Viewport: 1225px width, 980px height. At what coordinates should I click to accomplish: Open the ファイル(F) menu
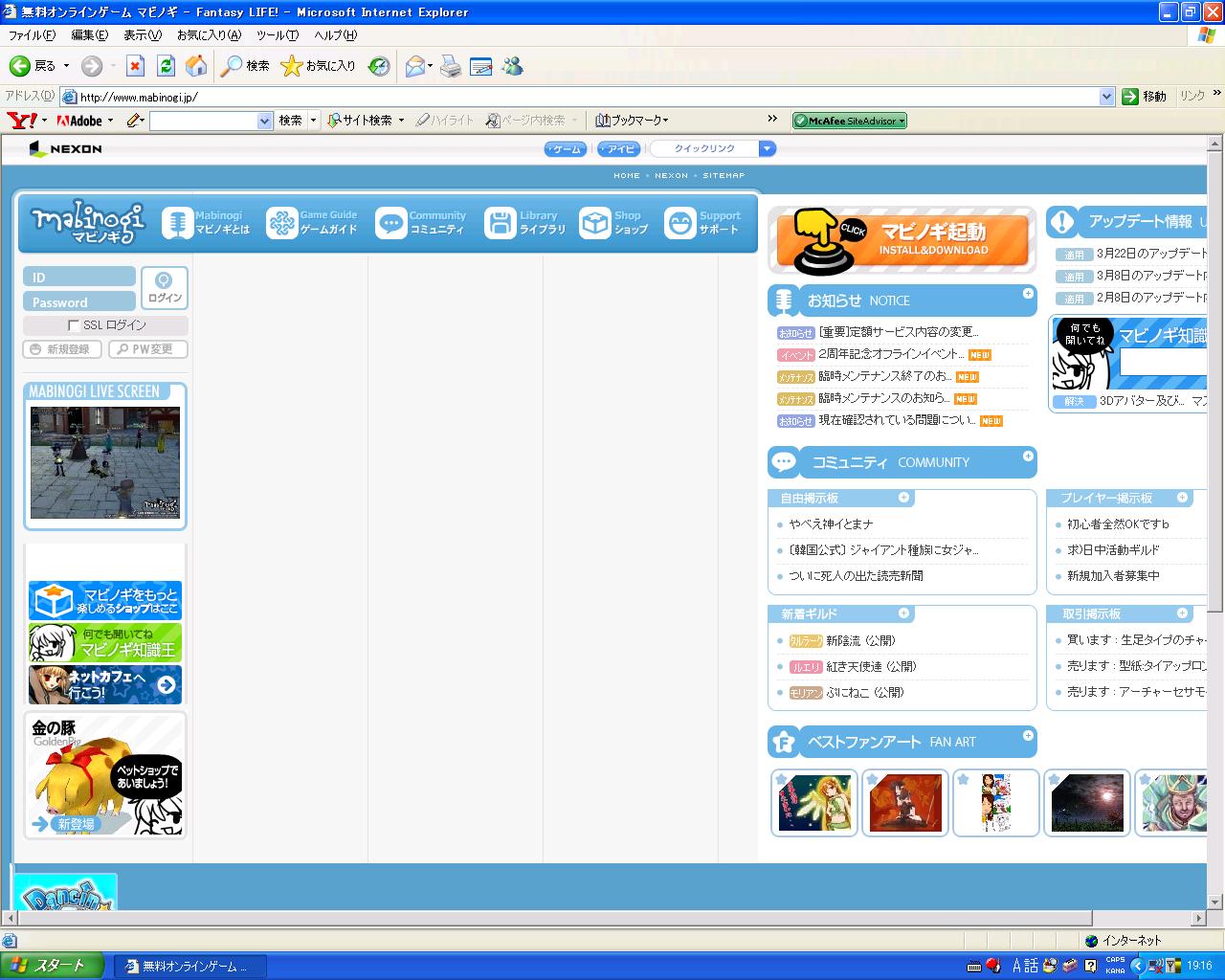(x=32, y=35)
